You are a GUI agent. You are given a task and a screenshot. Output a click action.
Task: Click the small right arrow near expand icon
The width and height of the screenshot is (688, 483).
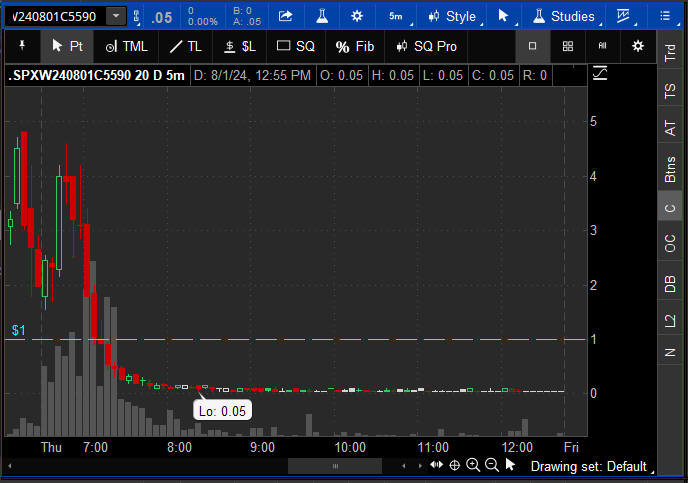420,466
